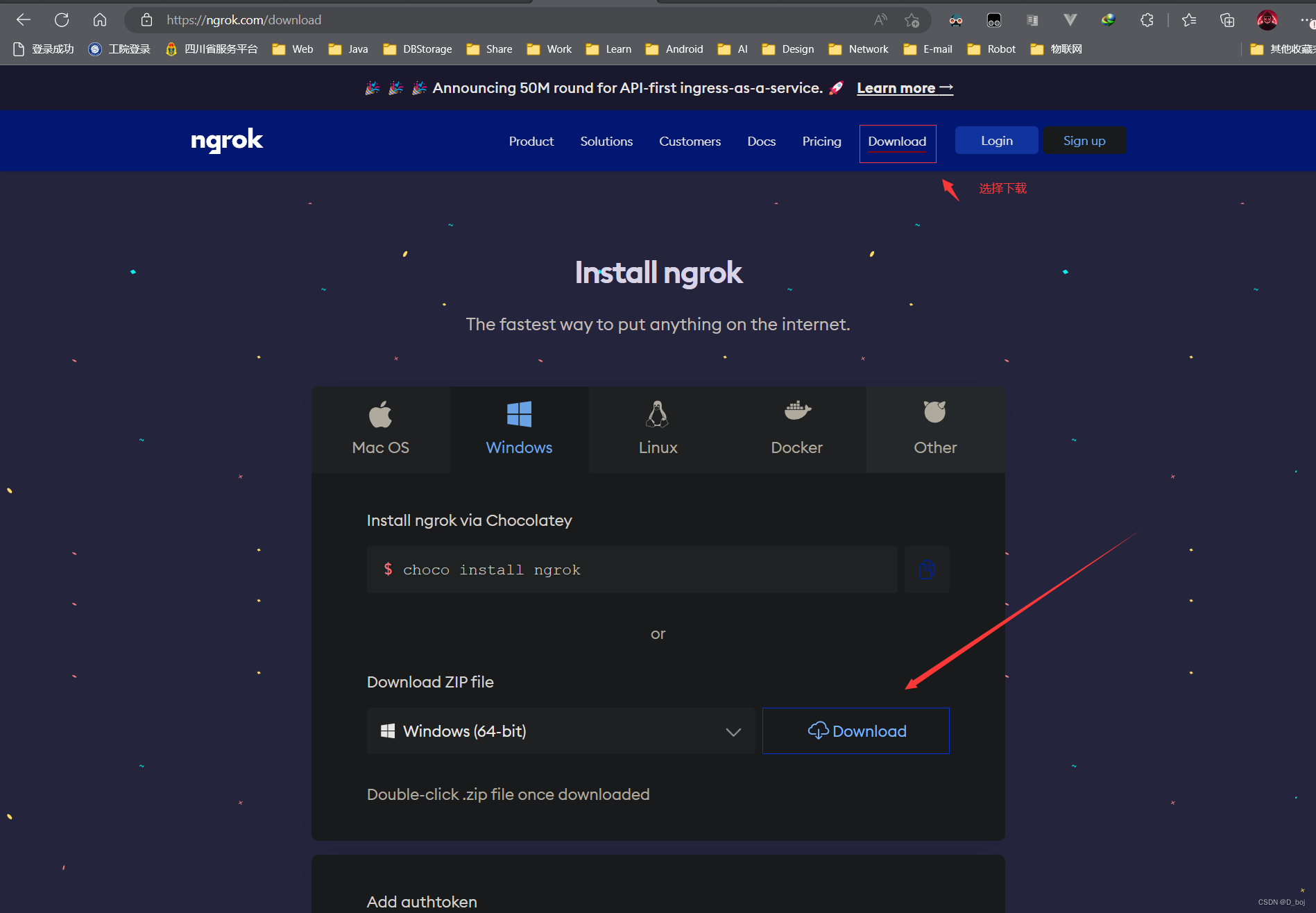Screen dimensions: 1316x913
Task: Expand the Android bookmarks folder
Action: click(674, 49)
